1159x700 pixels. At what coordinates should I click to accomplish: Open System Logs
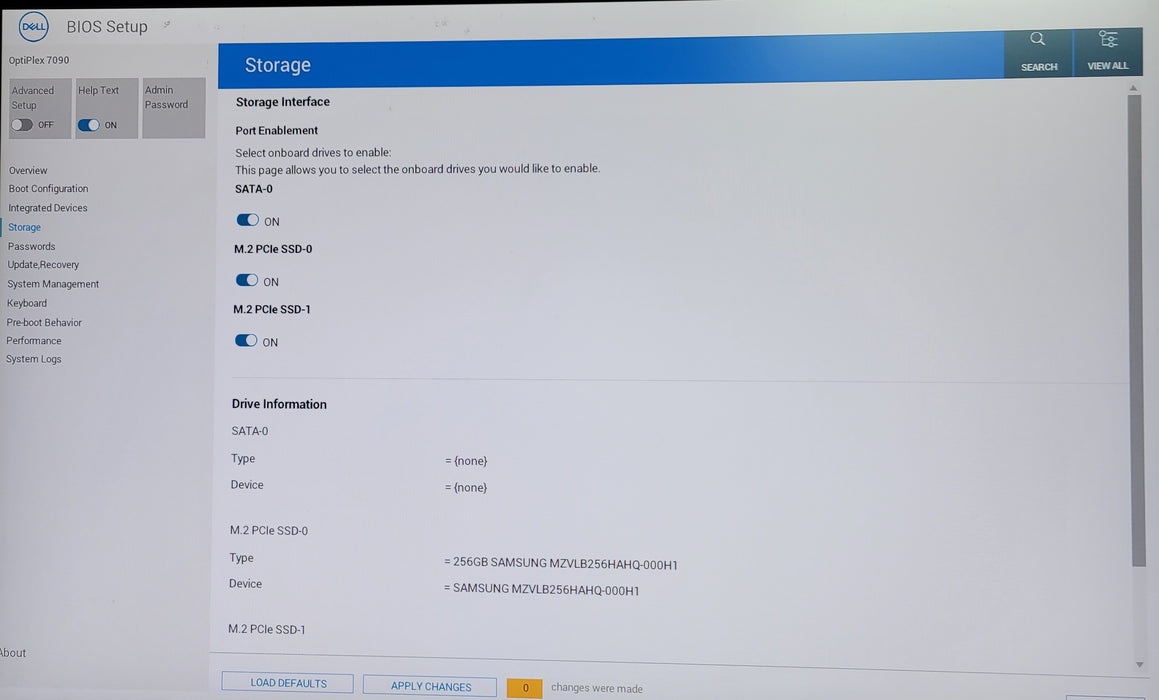[33, 359]
